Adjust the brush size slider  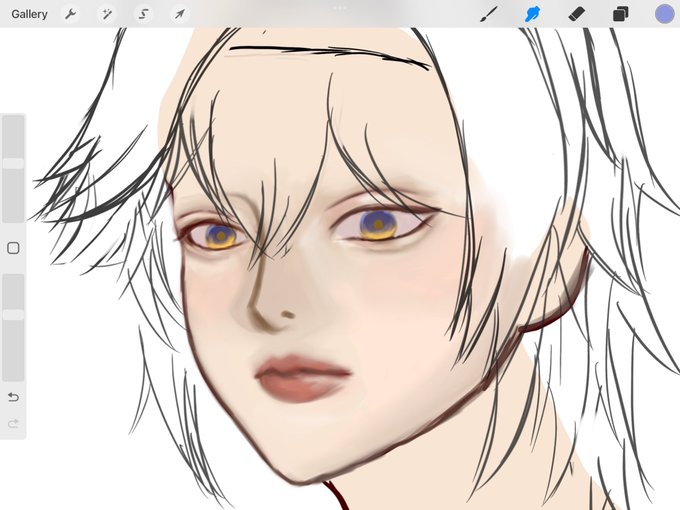[13, 168]
